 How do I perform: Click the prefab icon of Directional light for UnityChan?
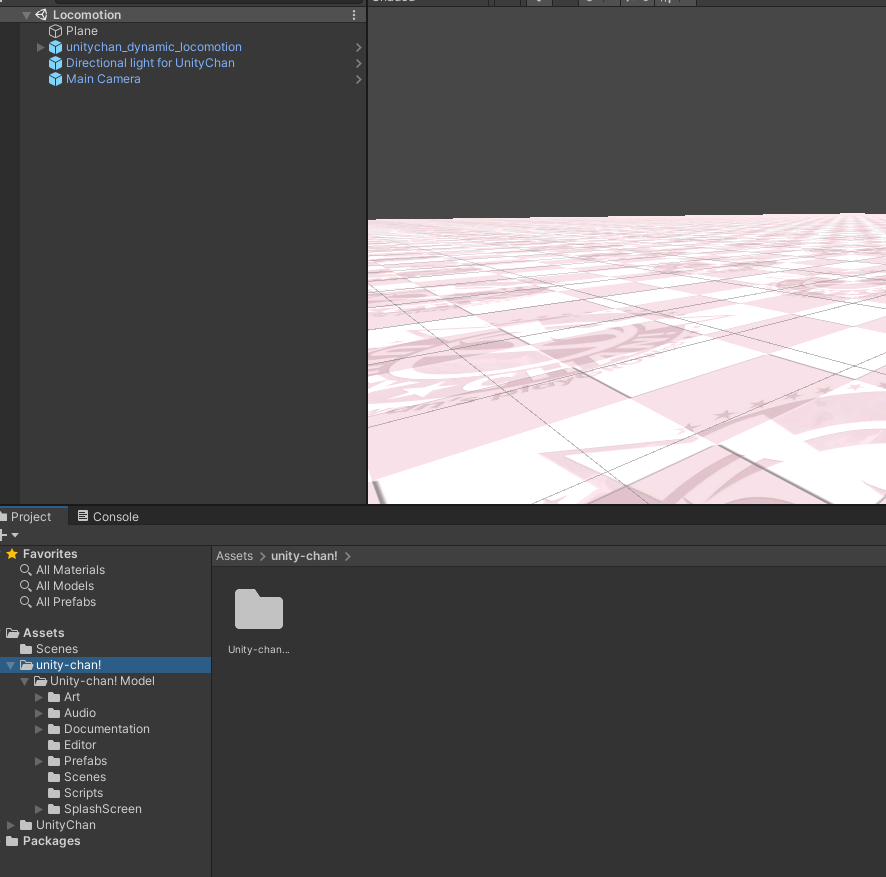(x=55, y=63)
